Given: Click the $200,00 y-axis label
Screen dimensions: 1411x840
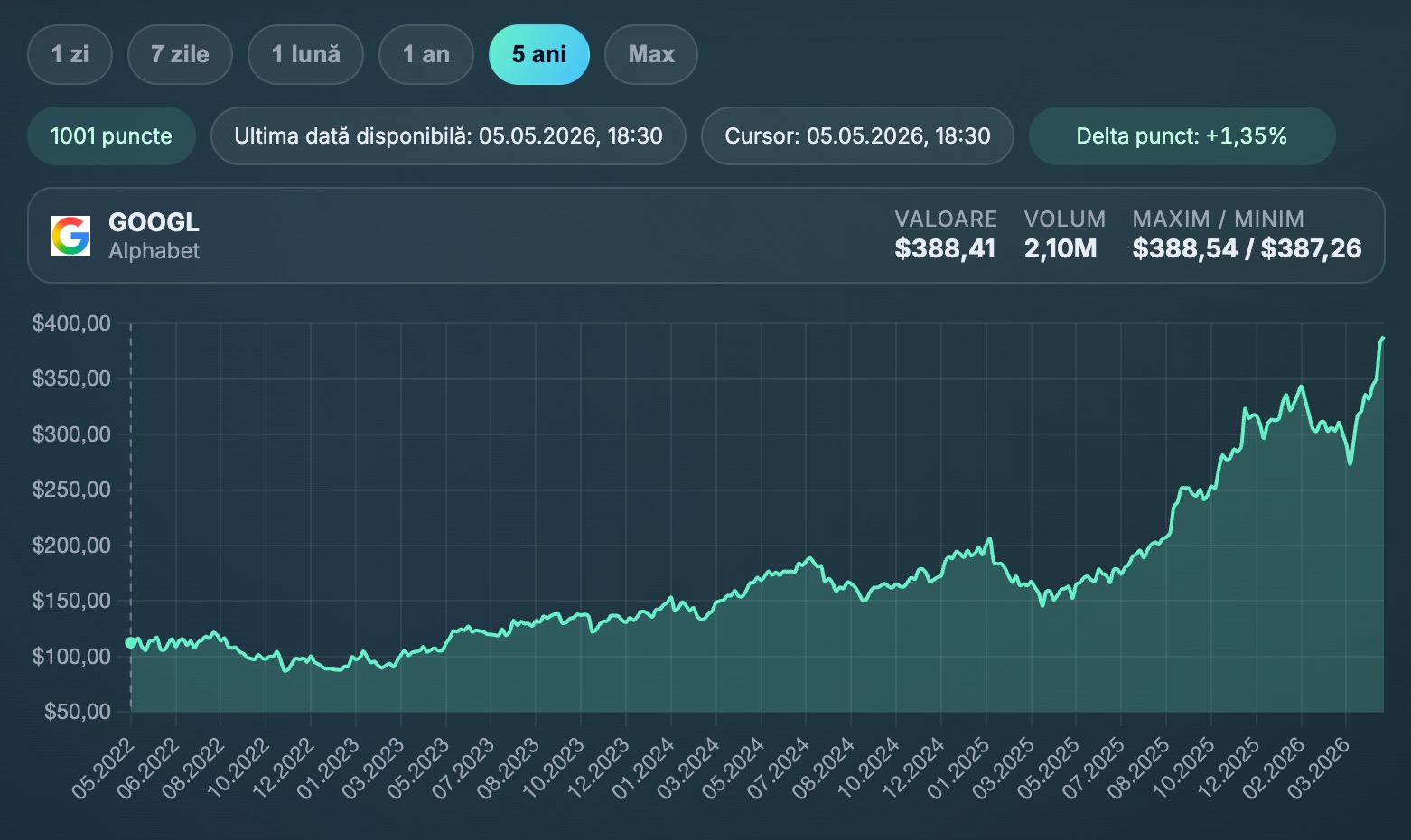Looking at the screenshot, I should [x=71, y=546].
